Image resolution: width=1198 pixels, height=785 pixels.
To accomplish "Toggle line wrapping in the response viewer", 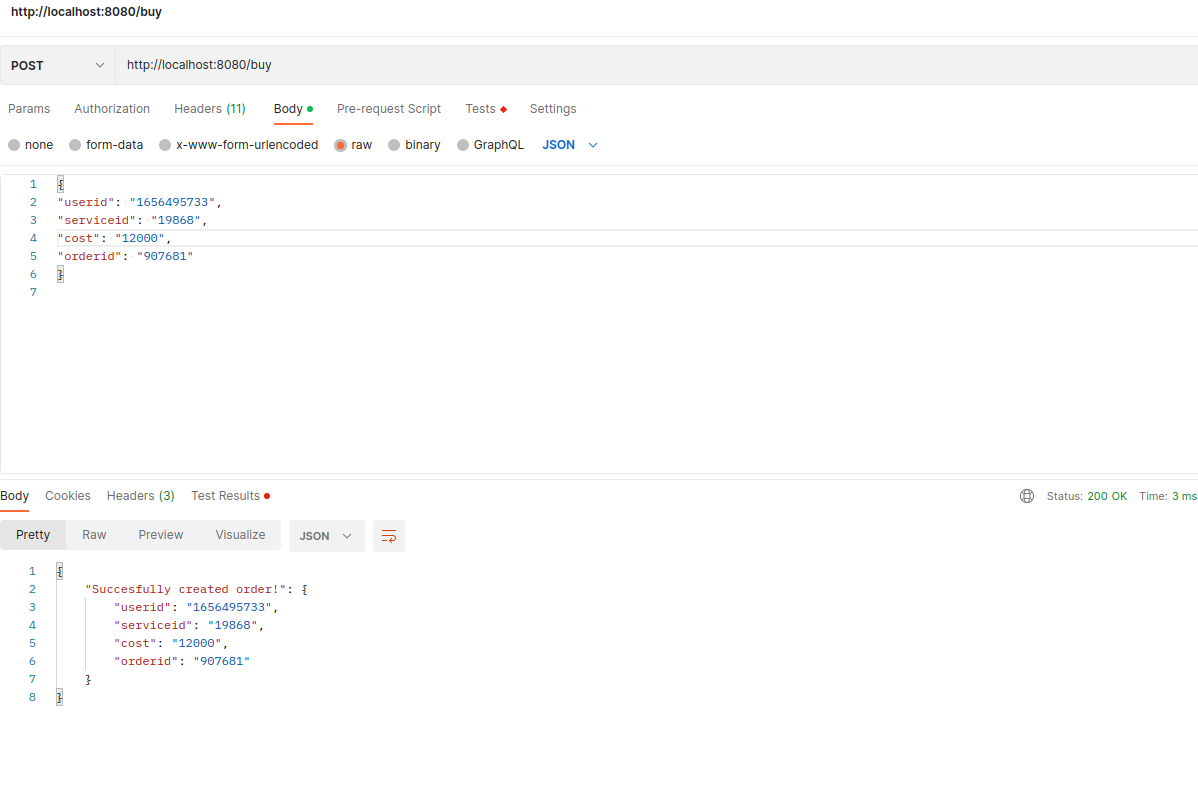I will [388, 535].
